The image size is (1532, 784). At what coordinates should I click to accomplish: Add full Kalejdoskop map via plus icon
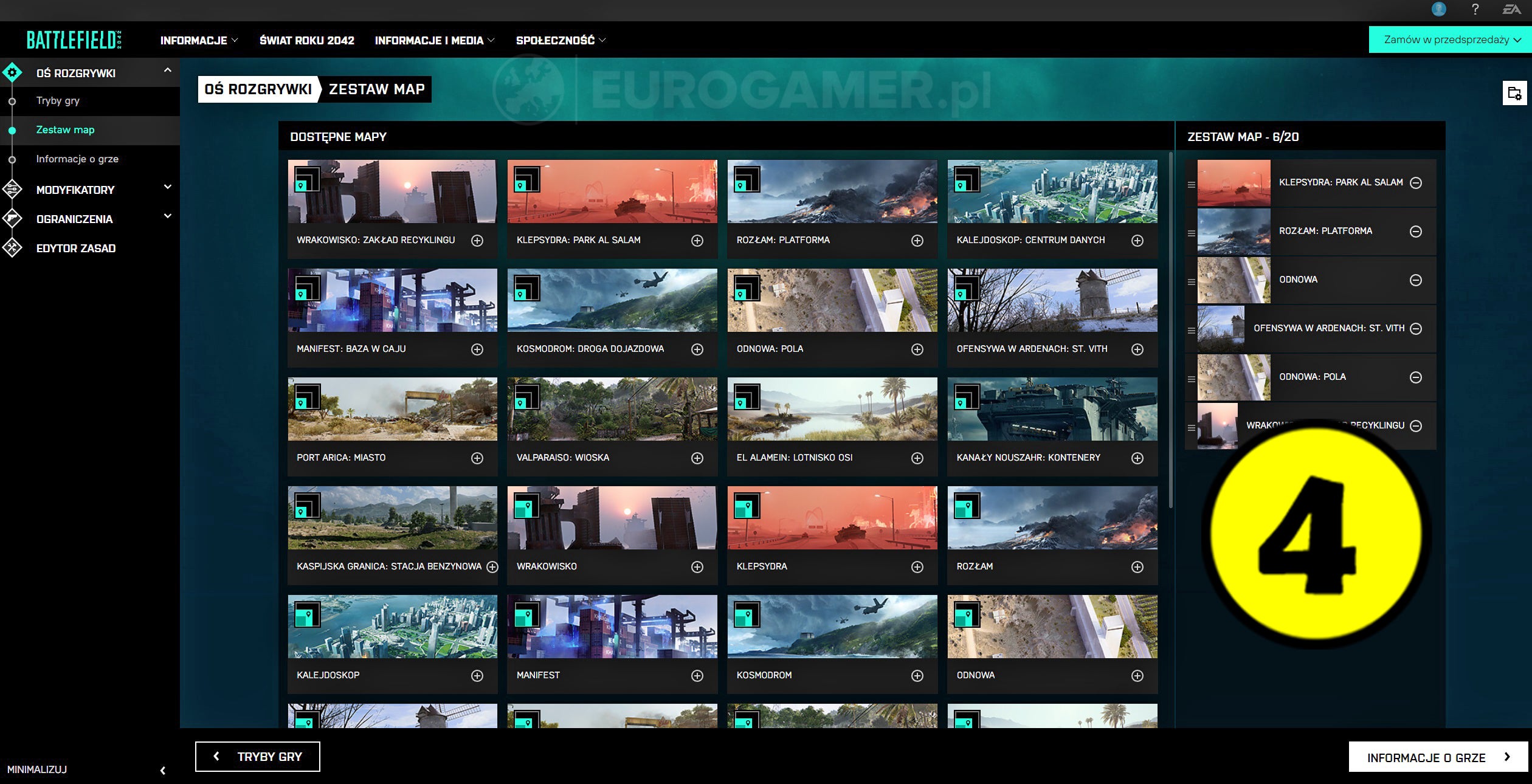(x=477, y=676)
